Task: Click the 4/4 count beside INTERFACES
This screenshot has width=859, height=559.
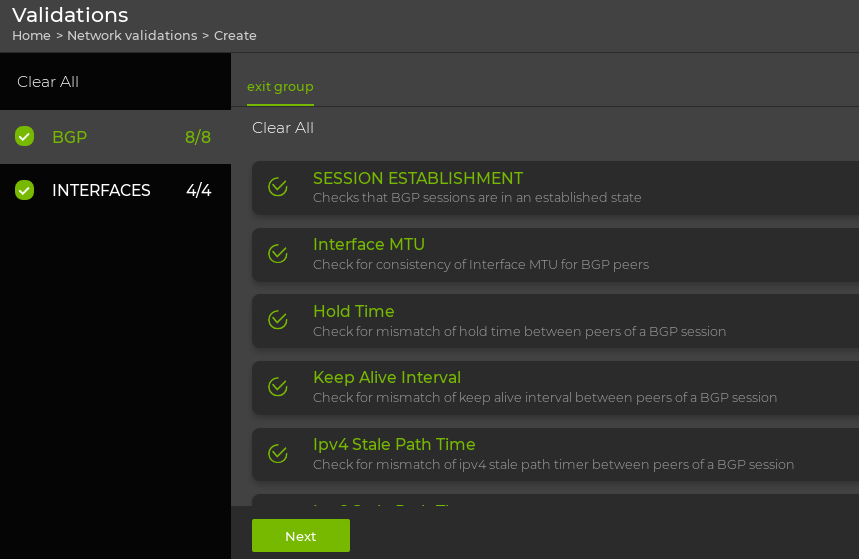Action: tap(198, 190)
